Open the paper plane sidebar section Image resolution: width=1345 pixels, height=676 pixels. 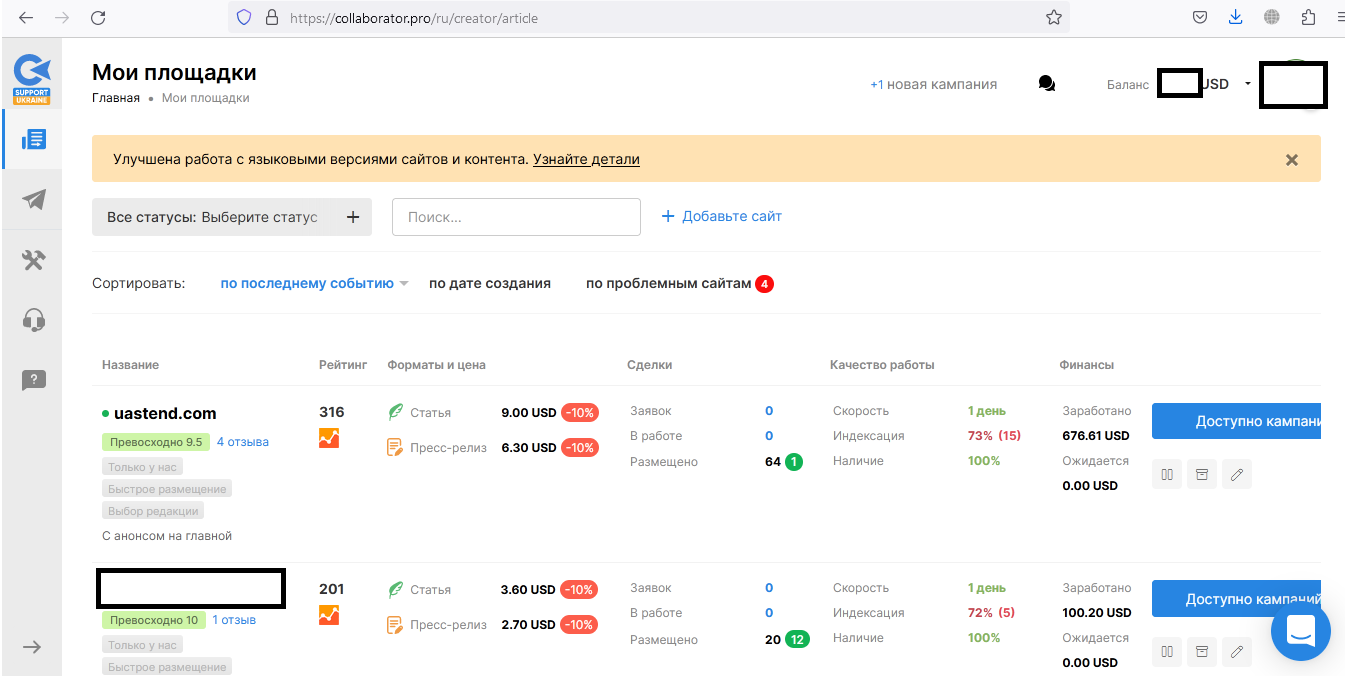click(x=33, y=200)
